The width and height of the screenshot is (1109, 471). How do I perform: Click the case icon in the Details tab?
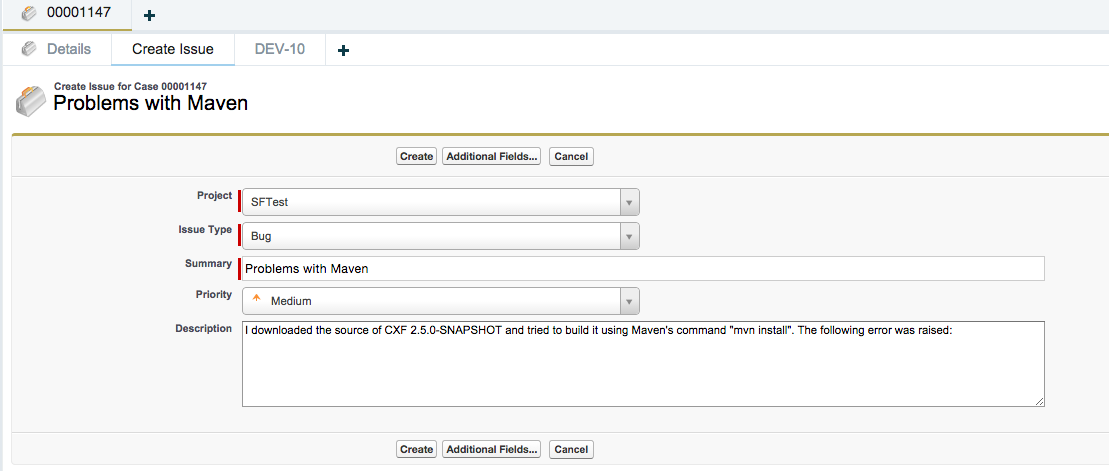29,49
